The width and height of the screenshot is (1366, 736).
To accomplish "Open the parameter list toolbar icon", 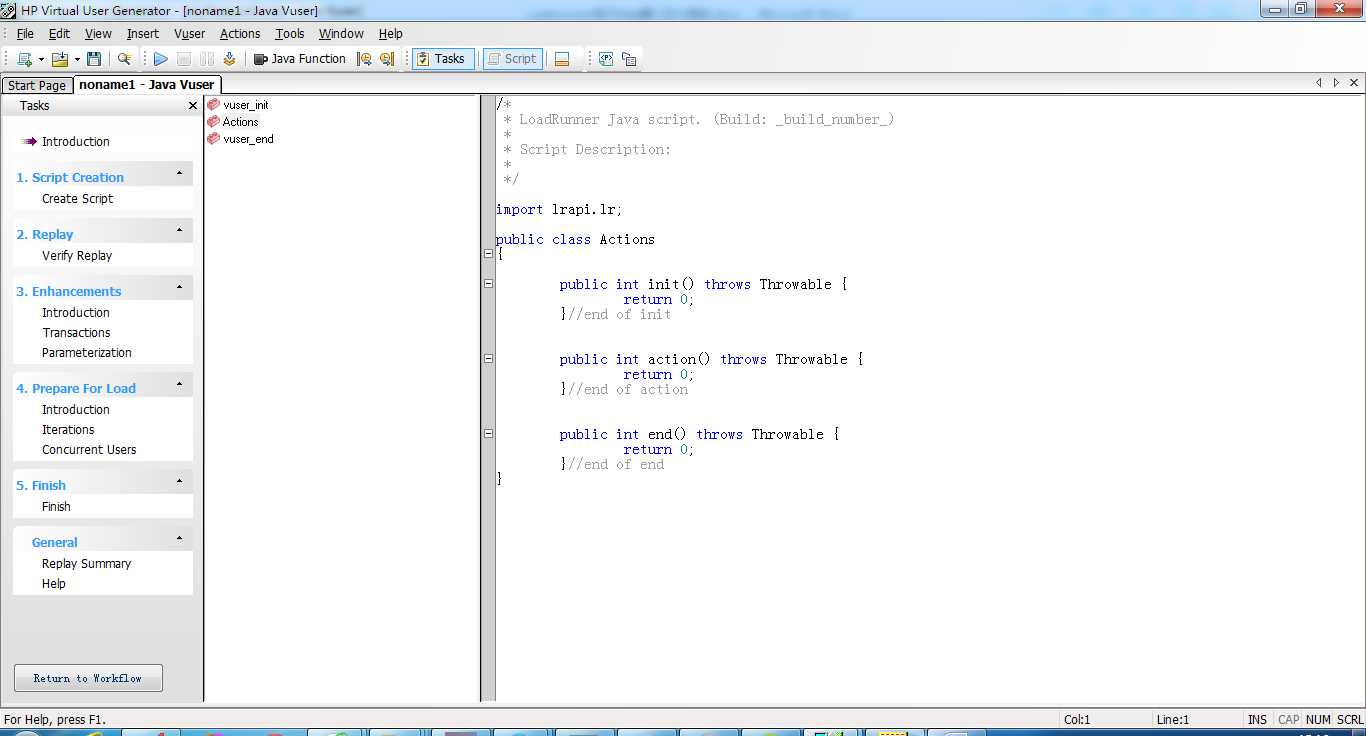I will pos(606,59).
